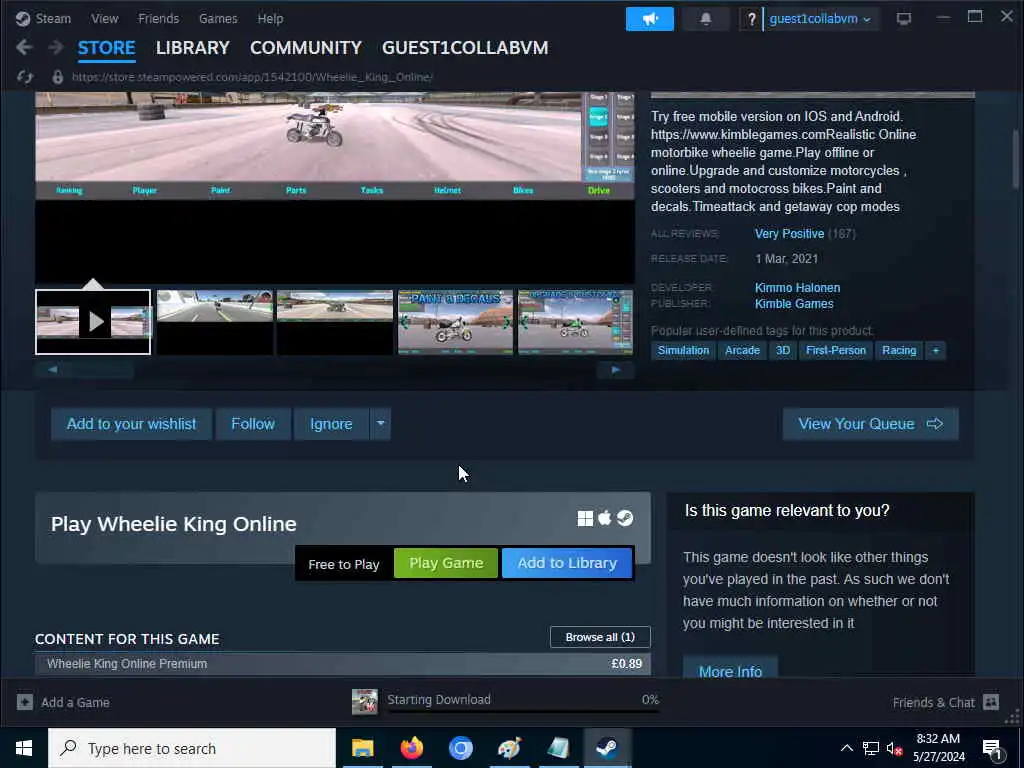1024x768 pixels.
Task: Select the First-Person tag
Action: click(x=836, y=351)
